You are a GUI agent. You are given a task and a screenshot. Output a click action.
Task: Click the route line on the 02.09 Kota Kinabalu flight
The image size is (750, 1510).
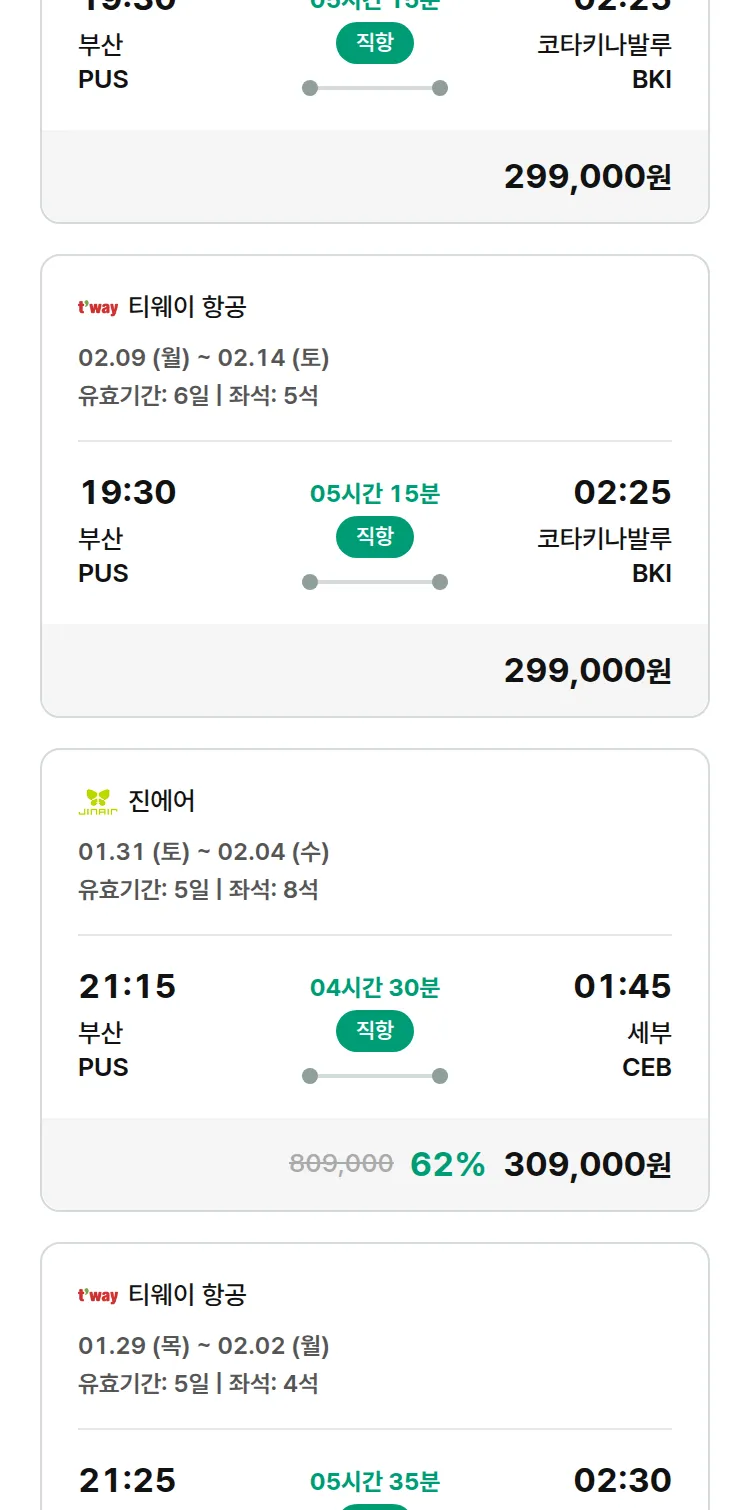[x=375, y=582]
